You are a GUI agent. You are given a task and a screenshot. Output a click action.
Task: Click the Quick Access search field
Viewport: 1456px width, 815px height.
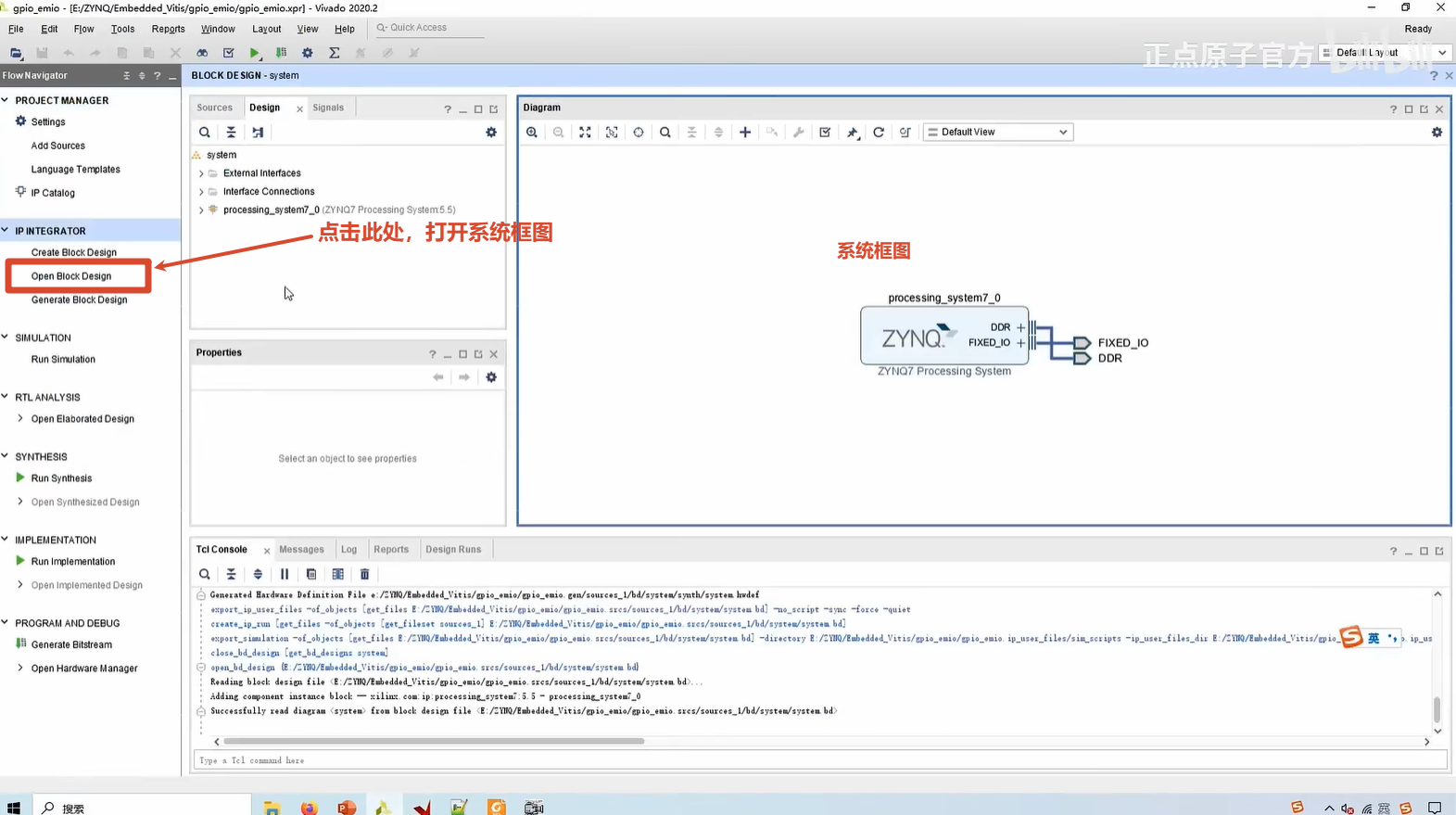tap(430, 28)
